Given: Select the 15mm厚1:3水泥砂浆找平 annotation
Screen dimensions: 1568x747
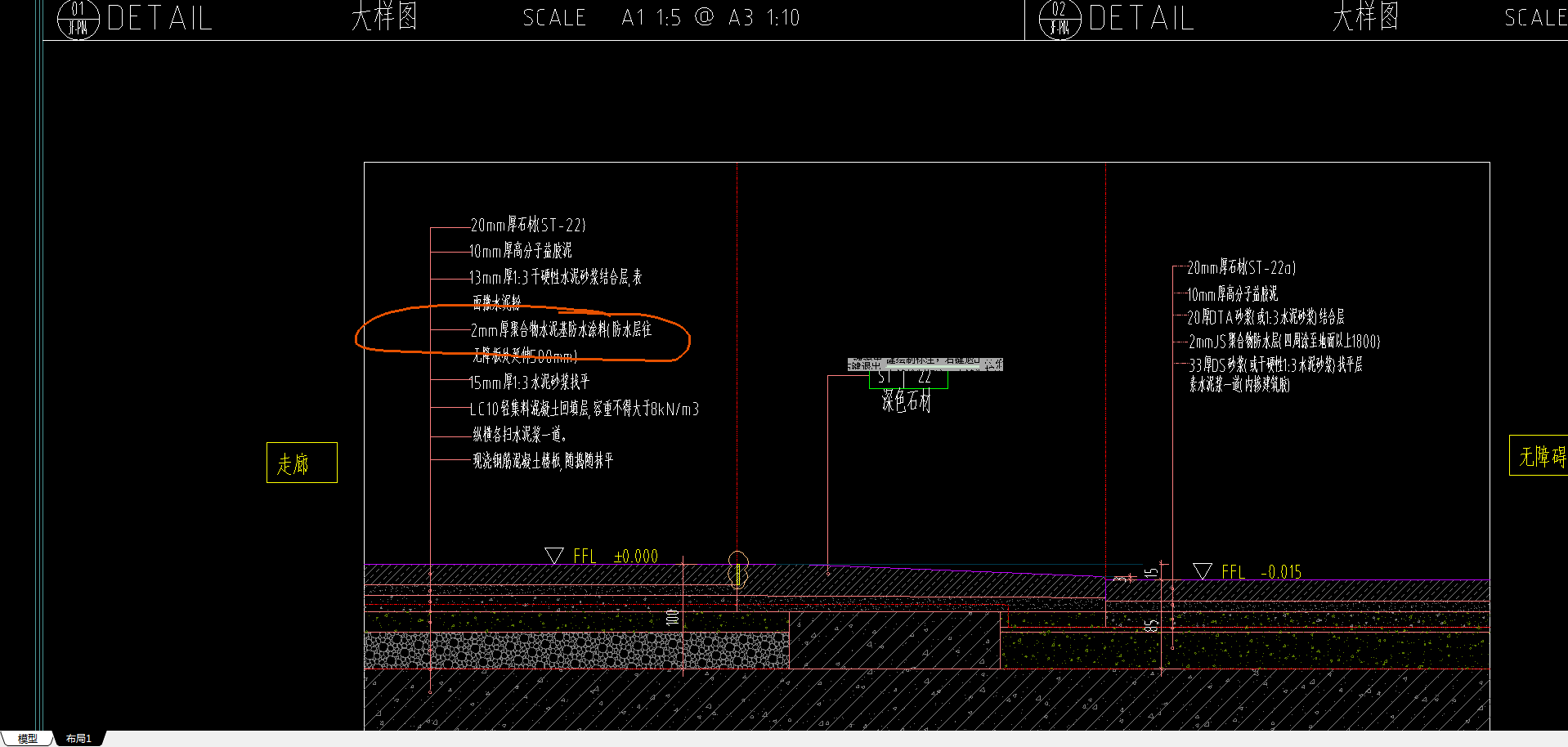Looking at the screenshot, I should (x=529, y=382).
